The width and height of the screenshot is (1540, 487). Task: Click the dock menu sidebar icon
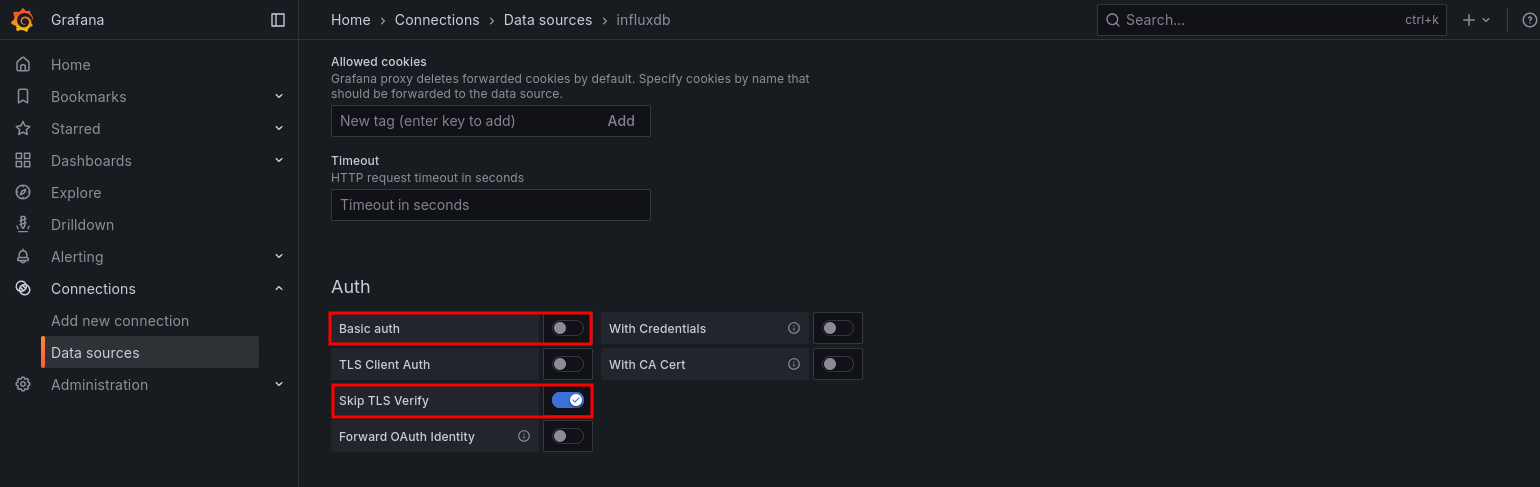pos(278,20)
